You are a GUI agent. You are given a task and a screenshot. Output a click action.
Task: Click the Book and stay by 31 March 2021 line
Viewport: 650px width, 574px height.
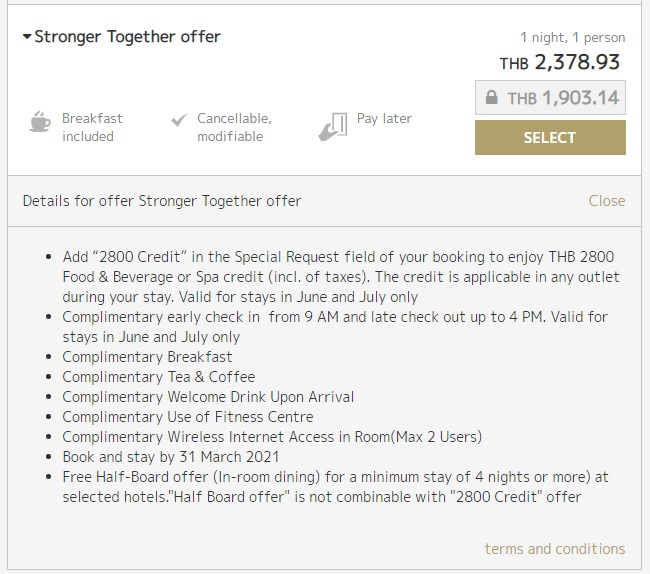point(165,456)
